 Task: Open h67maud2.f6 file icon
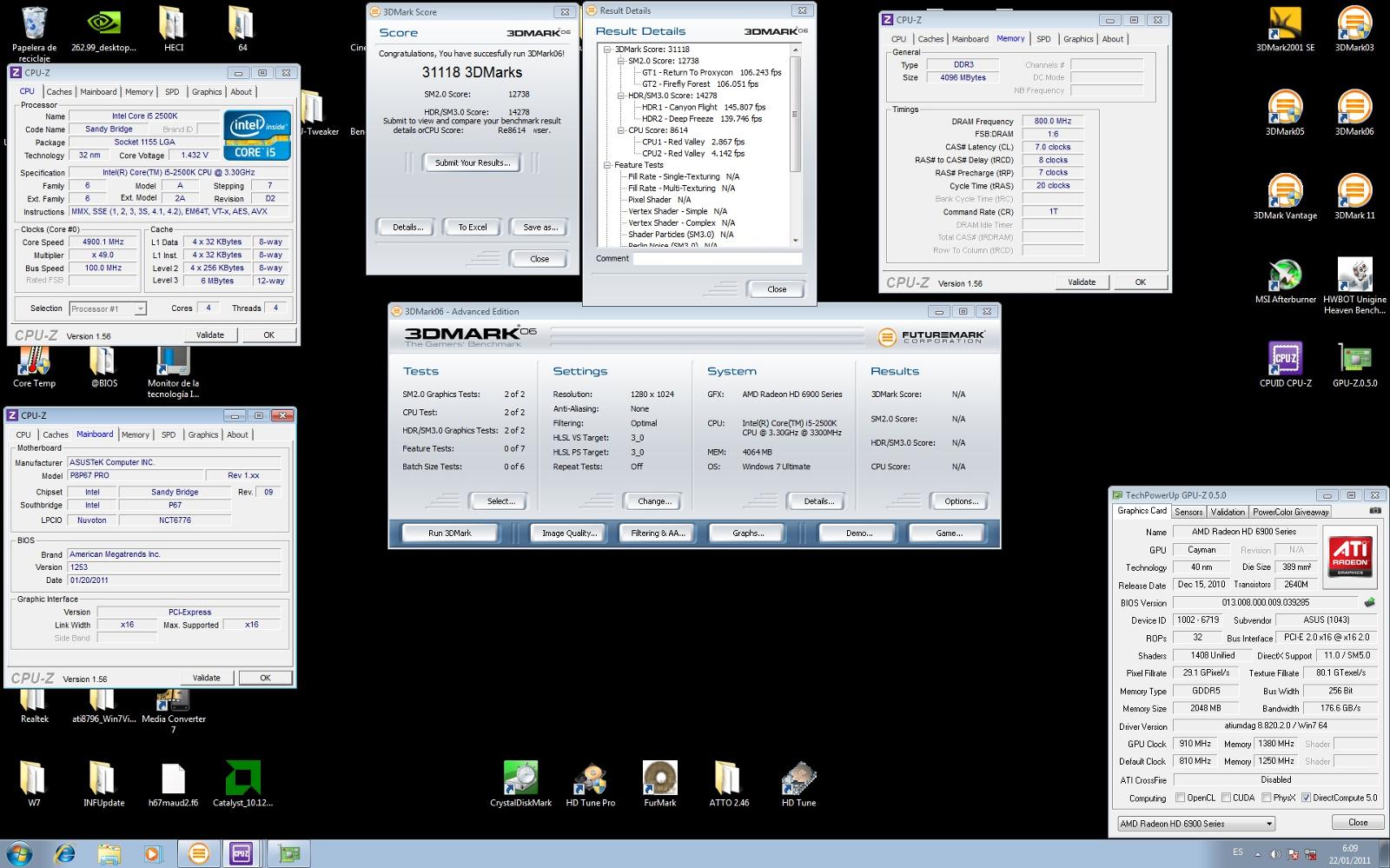click(x=173, y=784)
